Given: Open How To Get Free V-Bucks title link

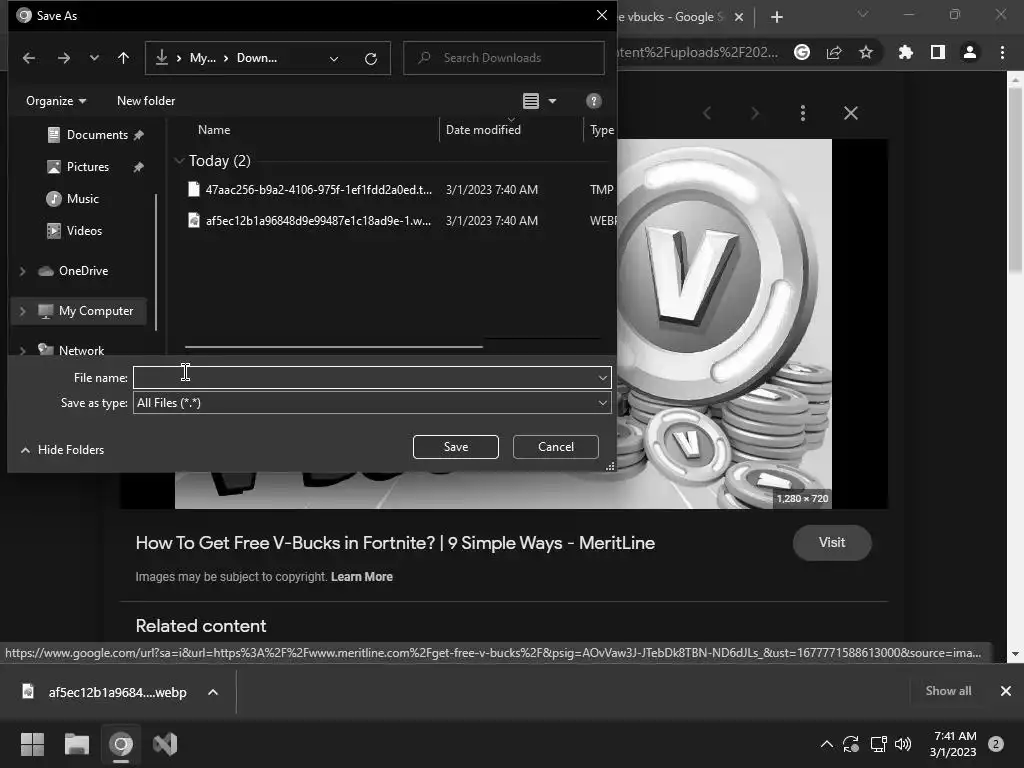Looking at the screenshot, I should pos(395,543).
